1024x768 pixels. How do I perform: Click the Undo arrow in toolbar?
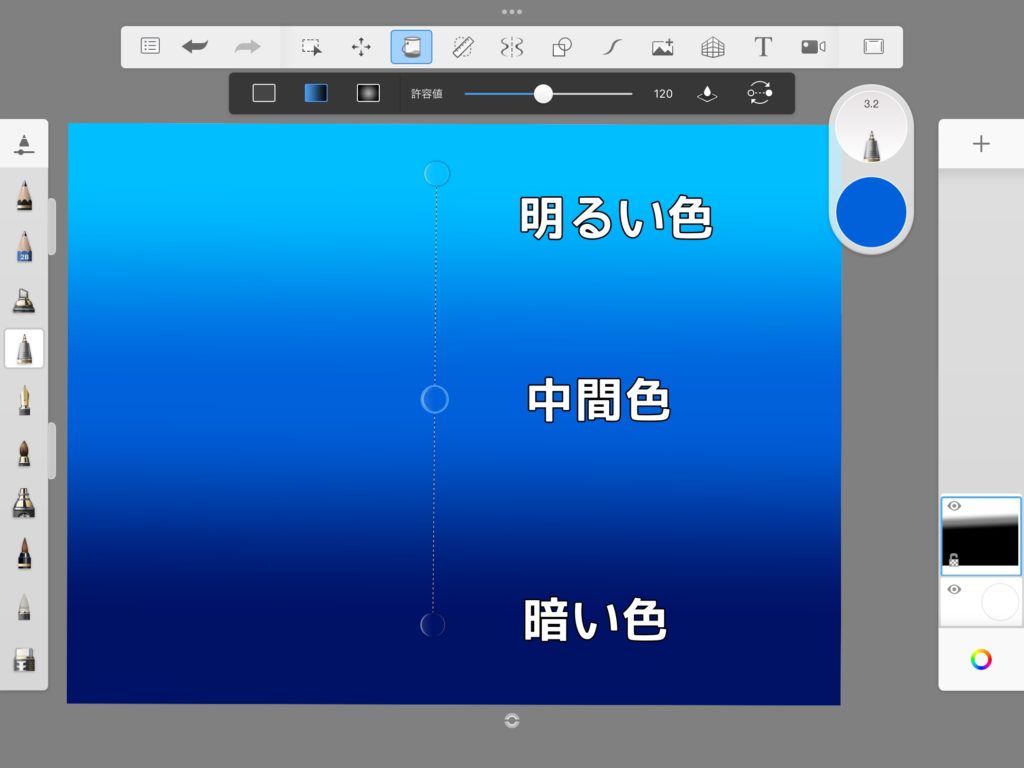click(x=195, y=46)
